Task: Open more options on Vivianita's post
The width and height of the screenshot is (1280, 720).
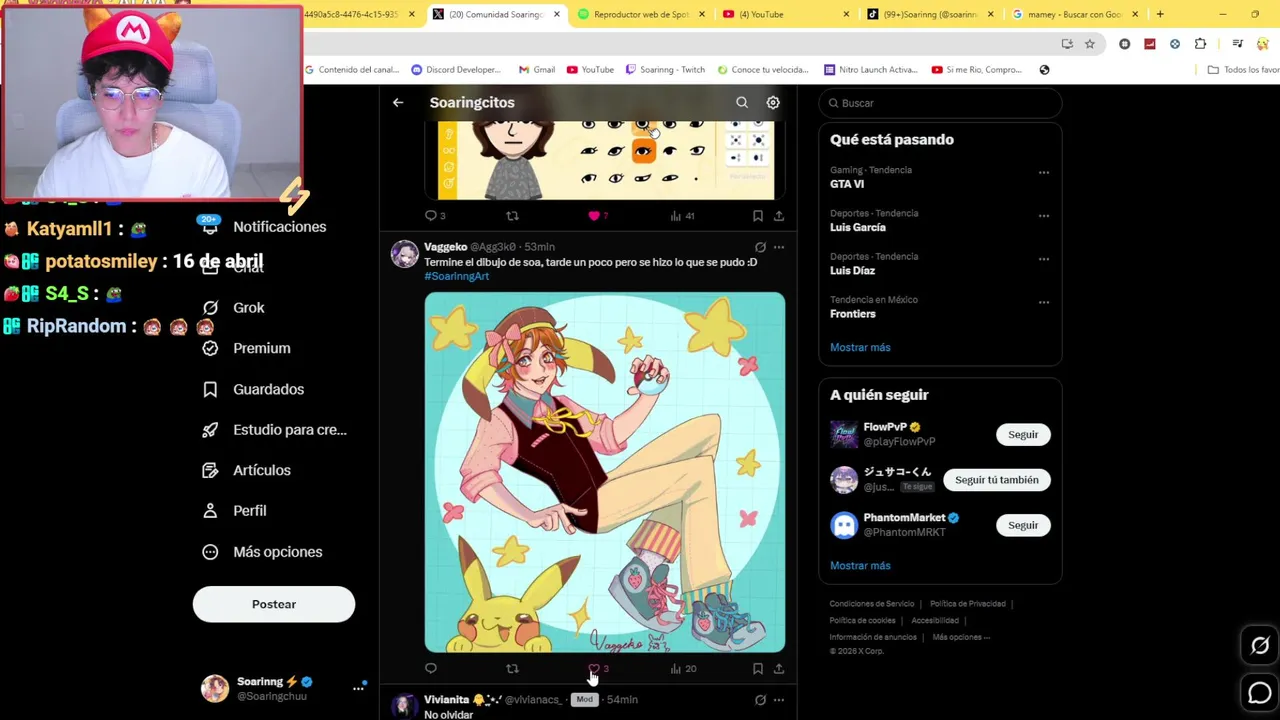Action: [779, 700]
